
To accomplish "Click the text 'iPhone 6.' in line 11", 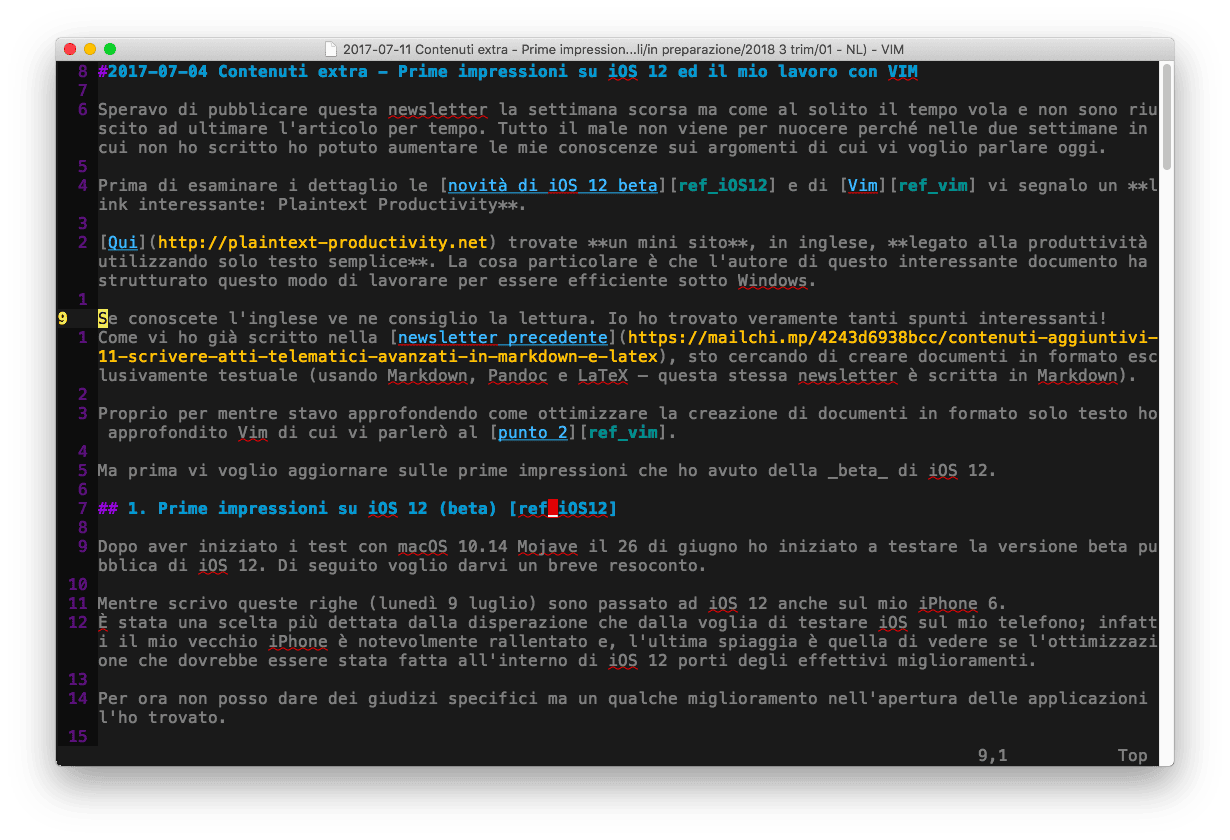I will point(963,604).
